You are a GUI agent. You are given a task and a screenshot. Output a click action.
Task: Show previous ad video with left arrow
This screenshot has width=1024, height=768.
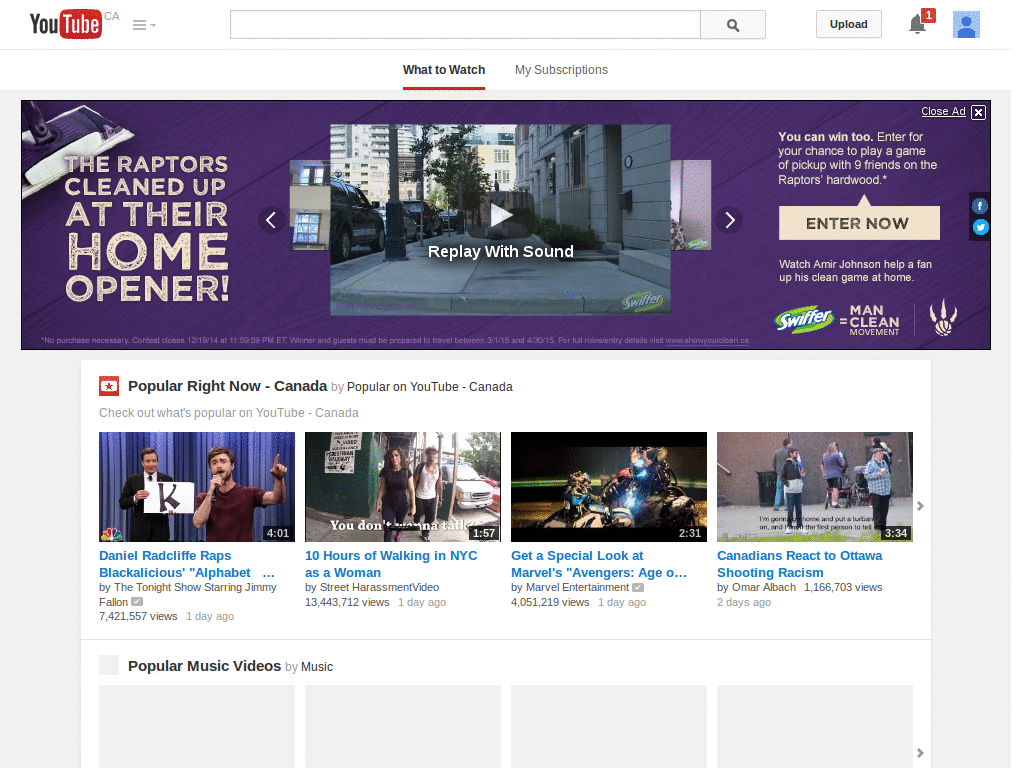click(x=271, y=220)
